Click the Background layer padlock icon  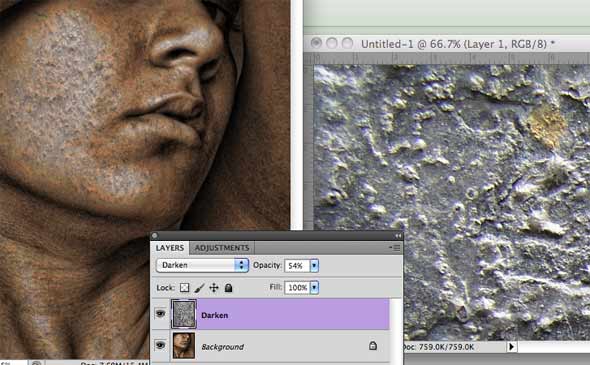pyautogui.click(x=373, y=345)
